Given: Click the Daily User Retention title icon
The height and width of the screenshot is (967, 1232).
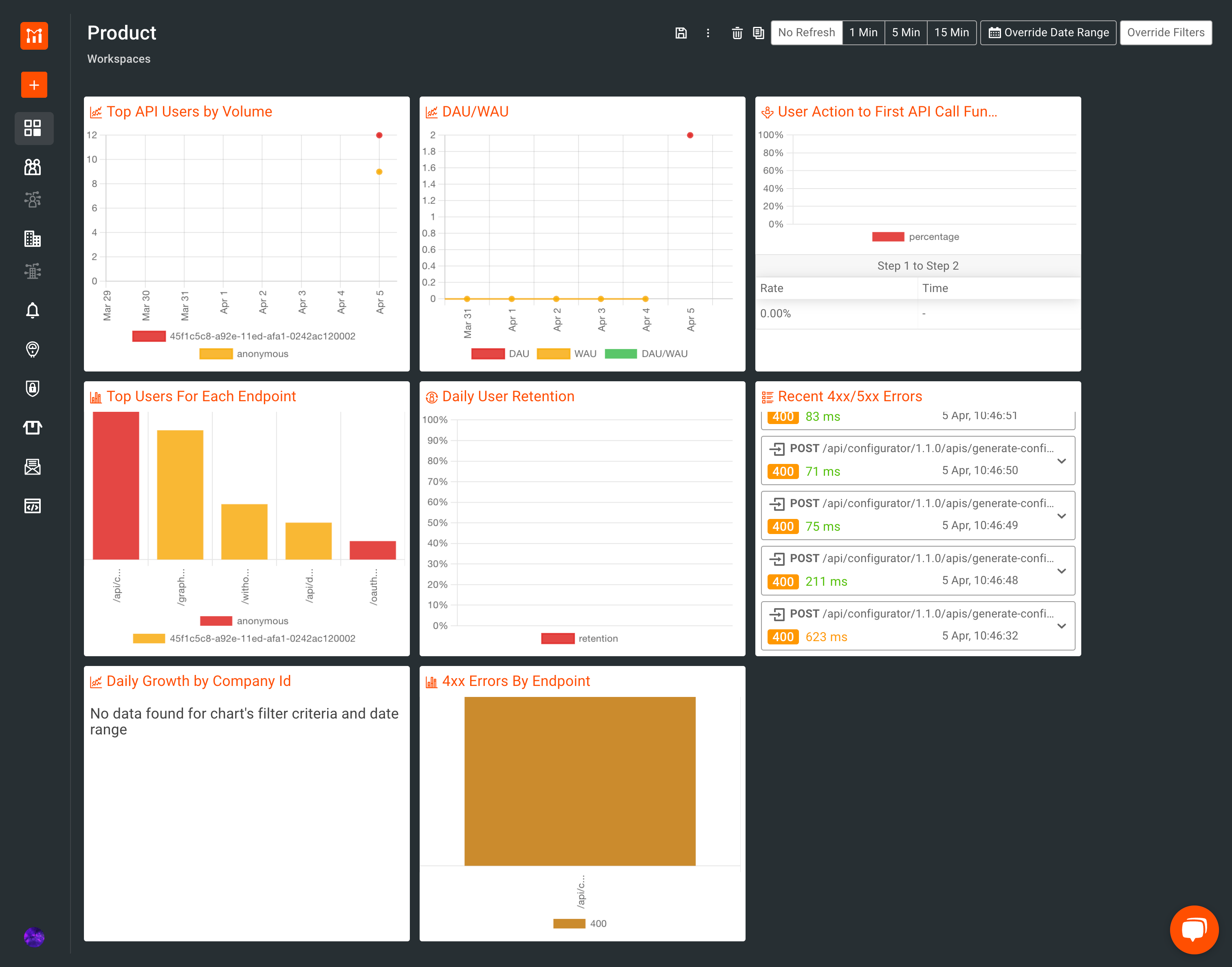Looking at the screenshot, I should coord(431,397).
